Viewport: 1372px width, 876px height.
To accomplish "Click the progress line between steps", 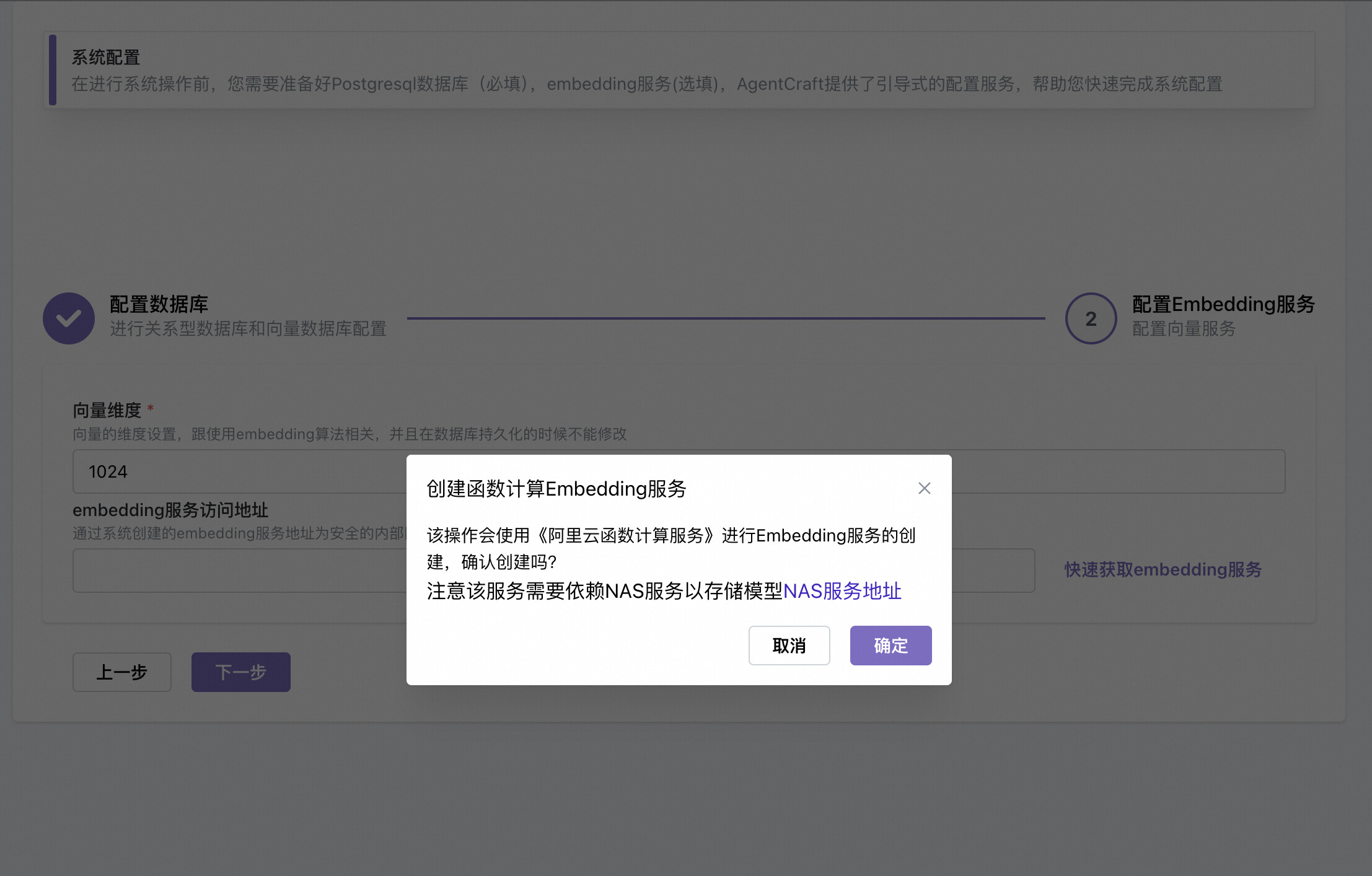I will pyautogui.click(x=725, y=318).
